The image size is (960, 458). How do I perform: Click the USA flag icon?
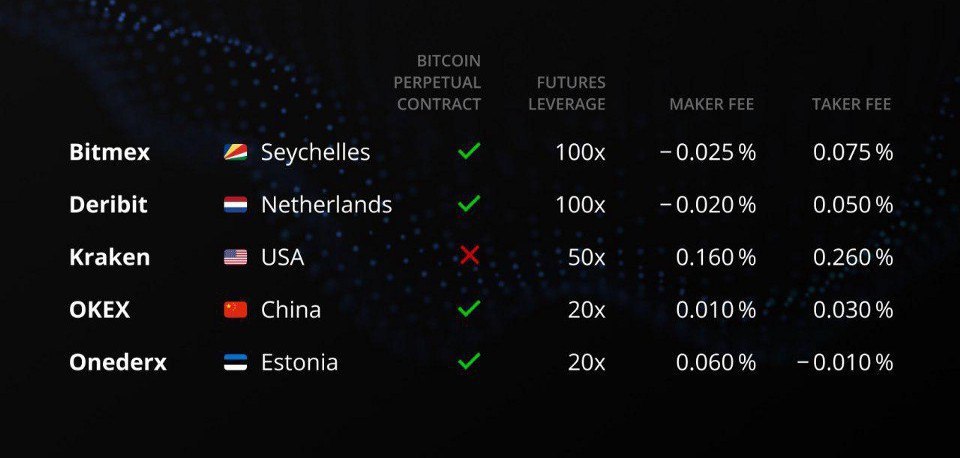[x=235, y=257]
